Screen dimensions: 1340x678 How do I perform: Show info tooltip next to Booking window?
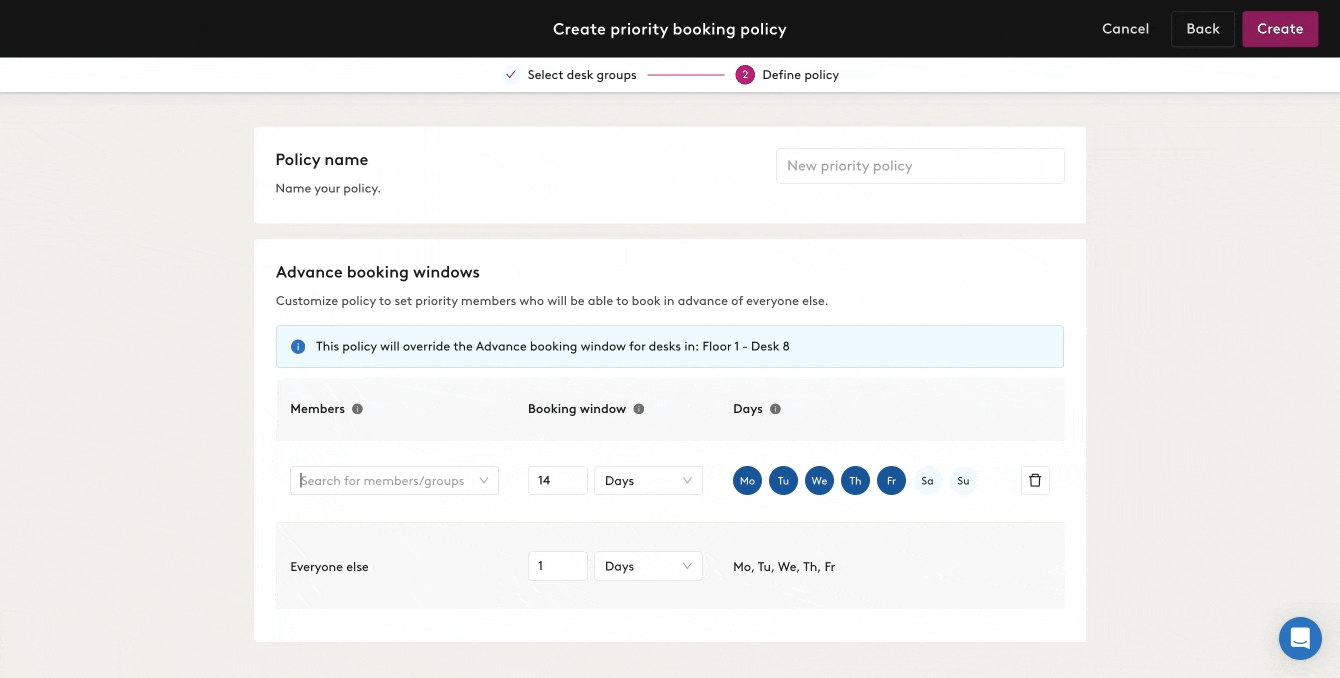pyautogui.click(x=639, y=409)
